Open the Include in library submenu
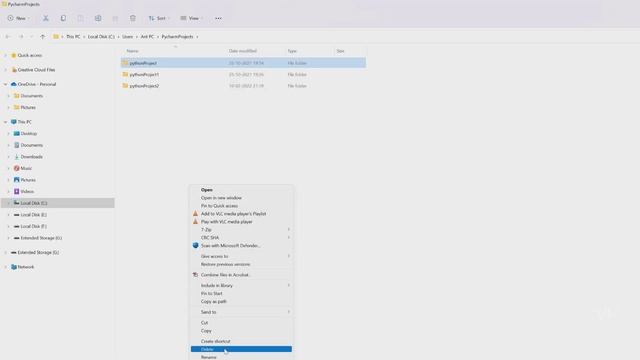Screen dimensions: 640x360 (x=241, y=286)
